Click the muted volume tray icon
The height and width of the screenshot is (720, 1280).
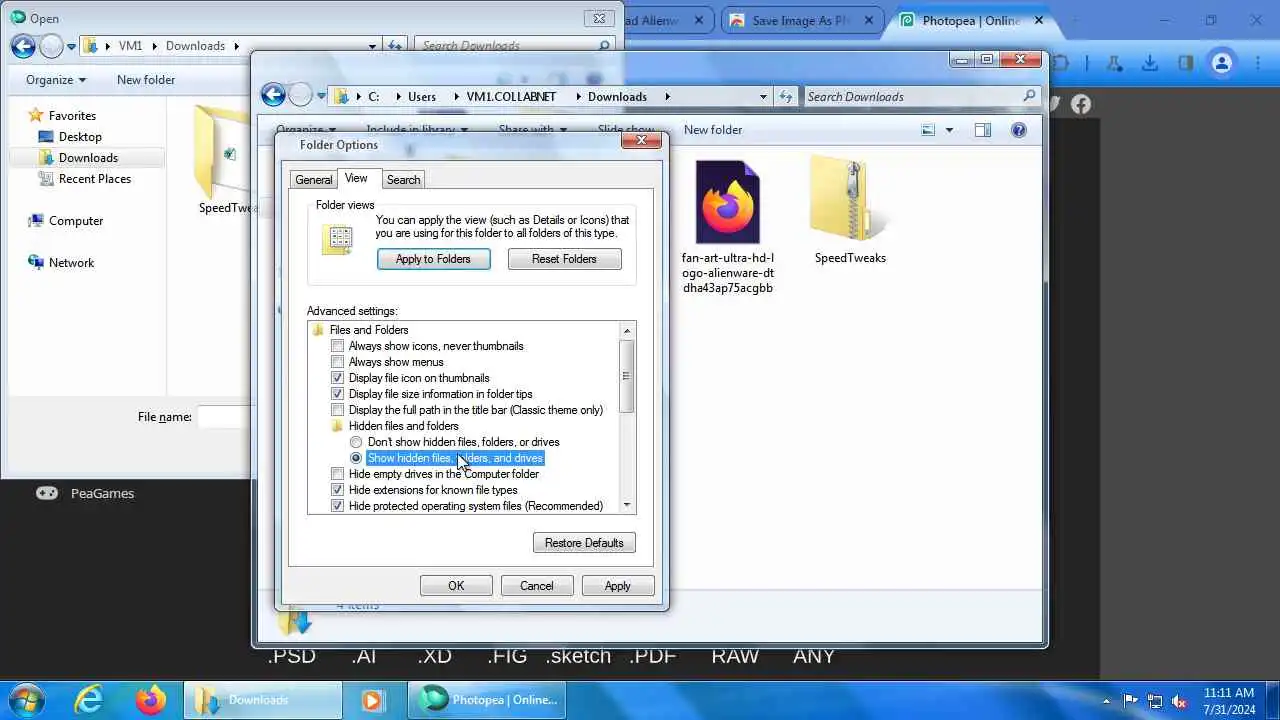tap(1179, 700)
